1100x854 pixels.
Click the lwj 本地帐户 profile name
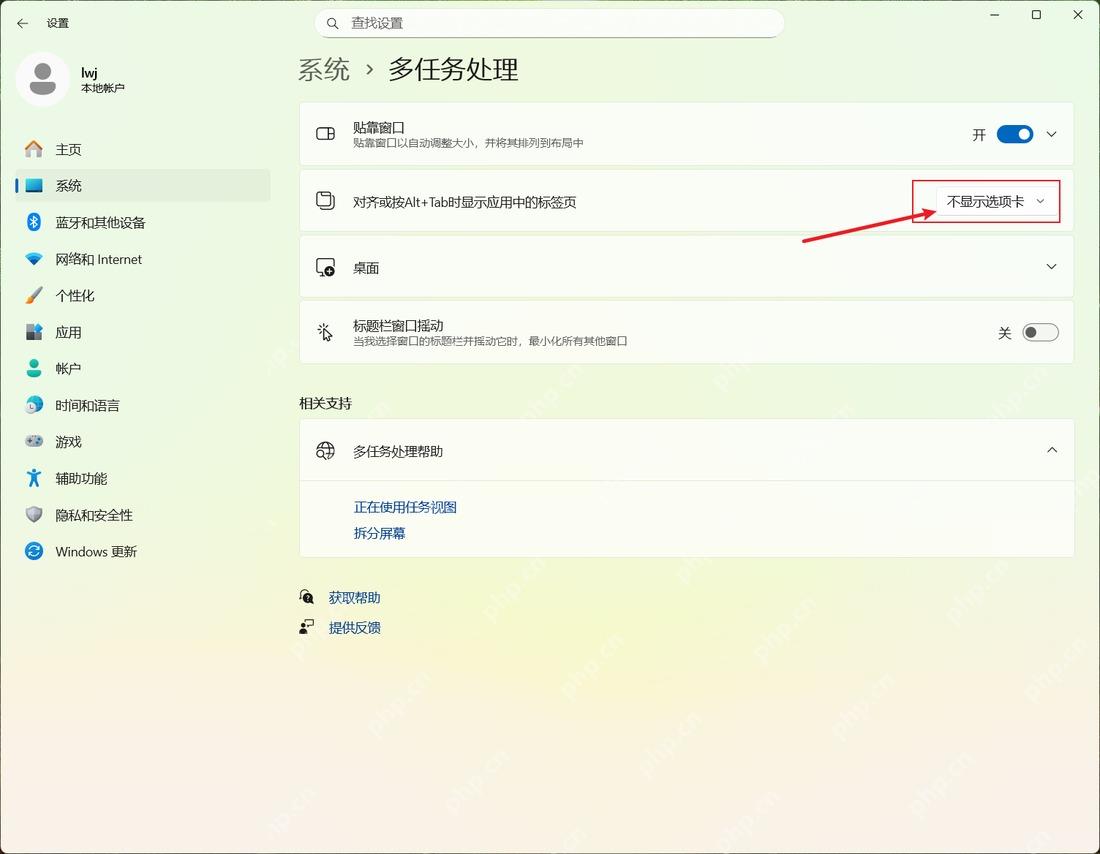(x=102, y=79)
